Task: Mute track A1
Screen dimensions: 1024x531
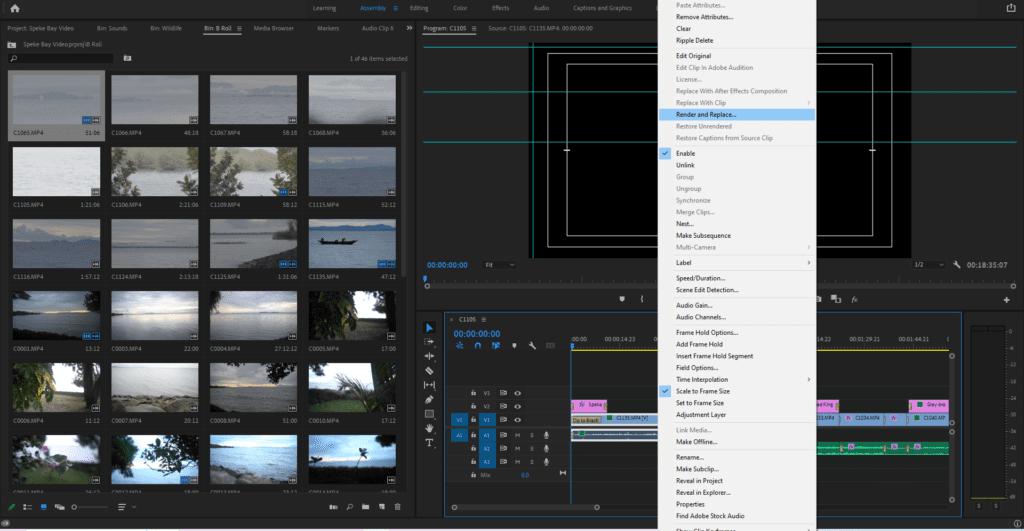Action: (x=517, y=435)
